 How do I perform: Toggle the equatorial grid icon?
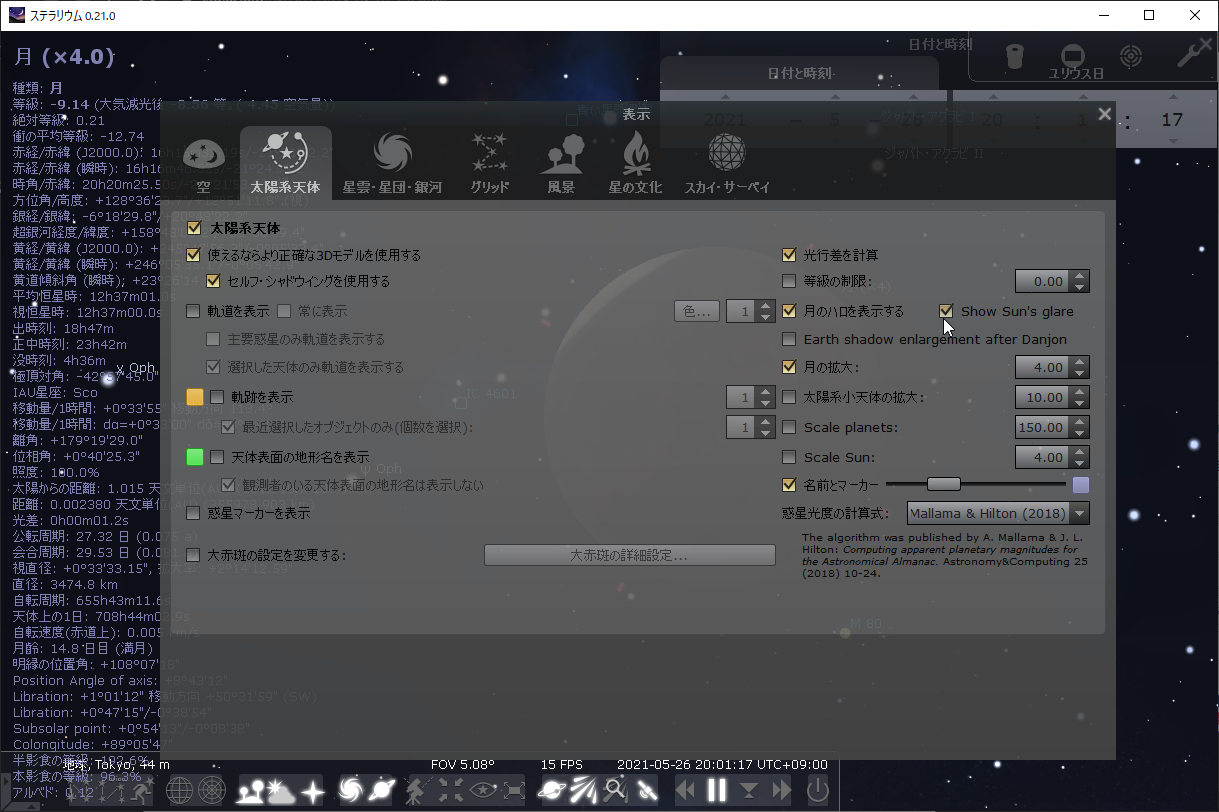(181, 790)
